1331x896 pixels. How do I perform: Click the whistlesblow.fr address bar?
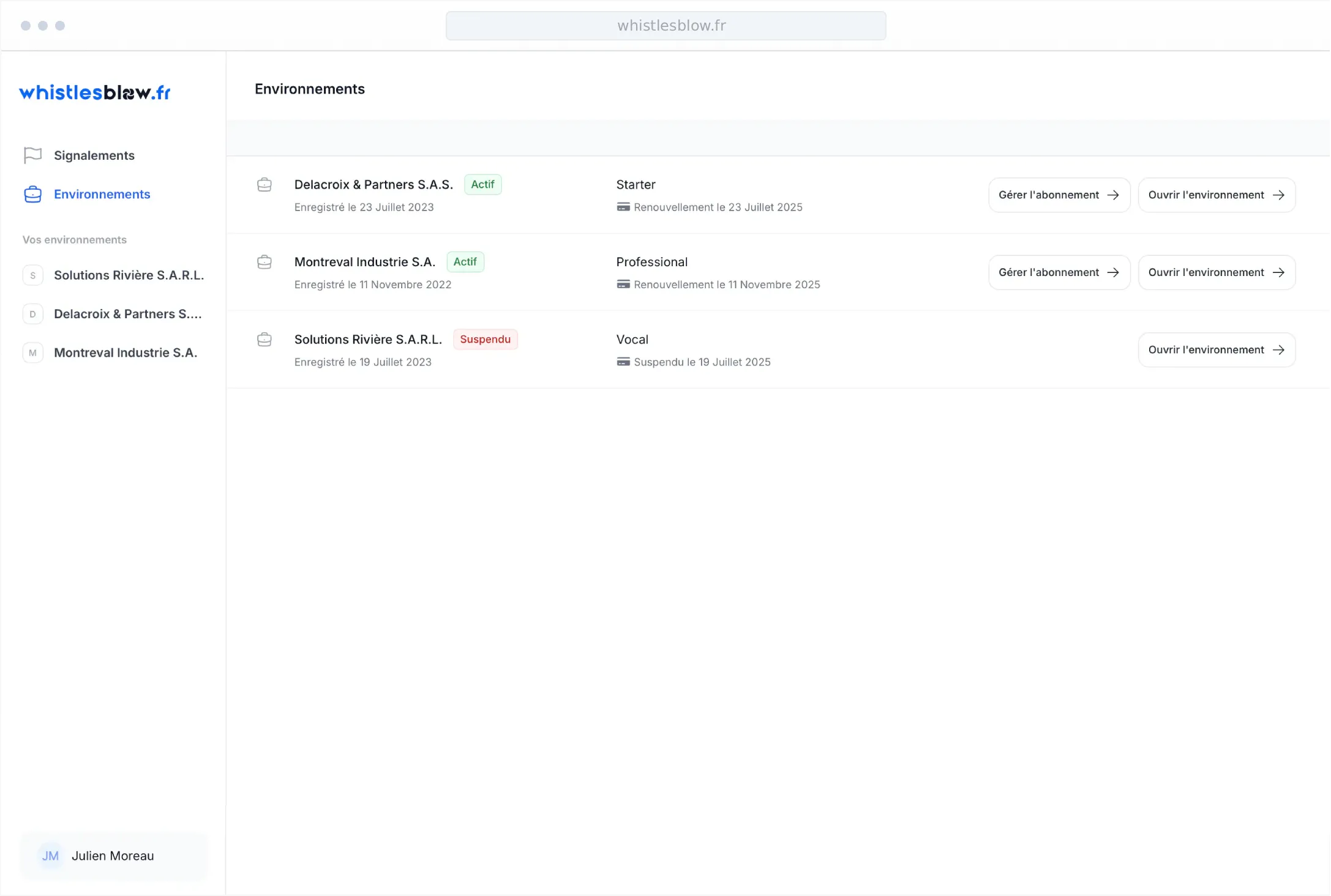pos(665,26)
